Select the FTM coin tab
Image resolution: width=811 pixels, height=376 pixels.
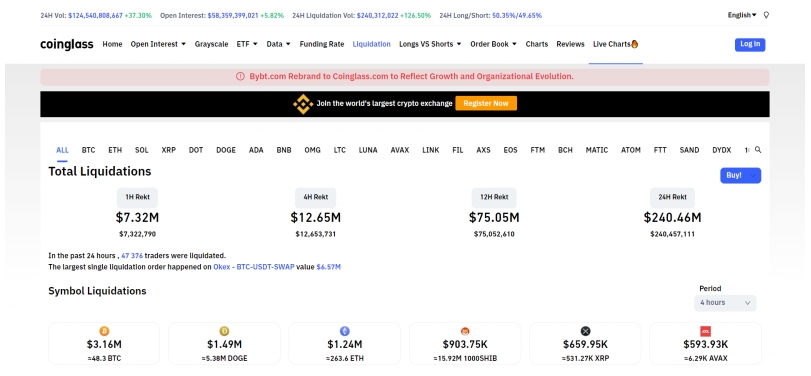[x=538, y=150]
